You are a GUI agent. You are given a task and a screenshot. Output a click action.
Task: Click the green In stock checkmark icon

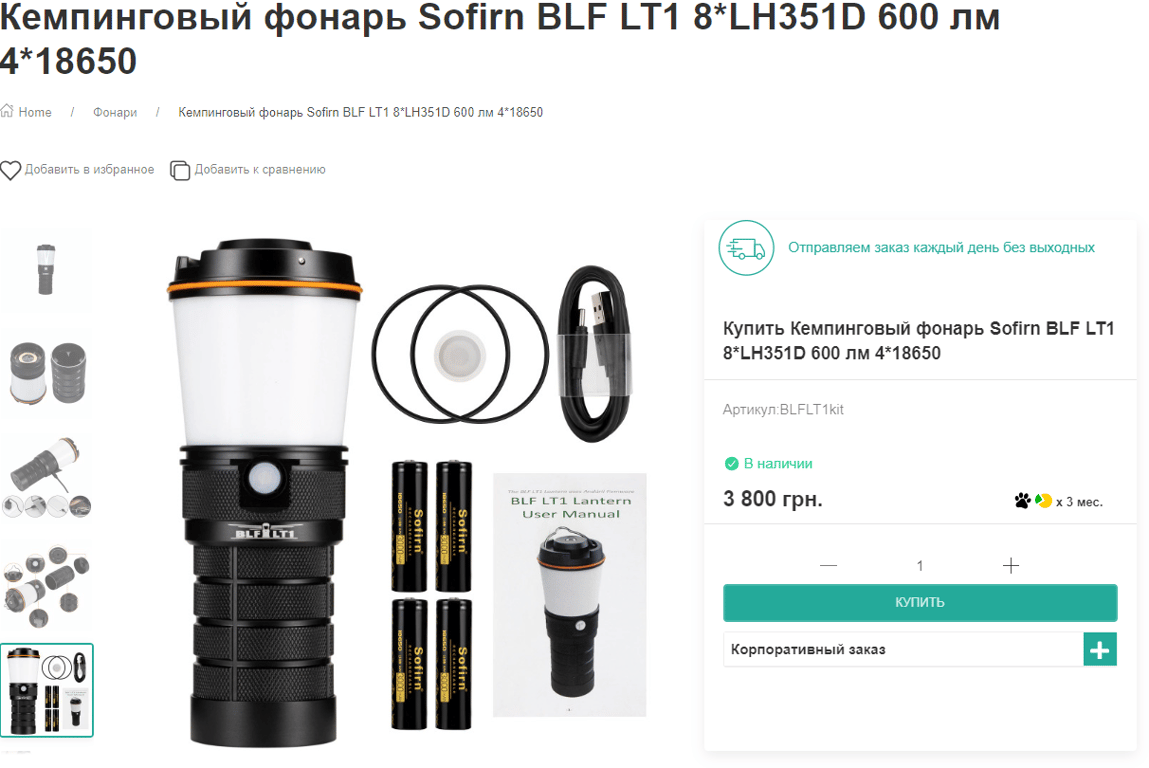731,464
